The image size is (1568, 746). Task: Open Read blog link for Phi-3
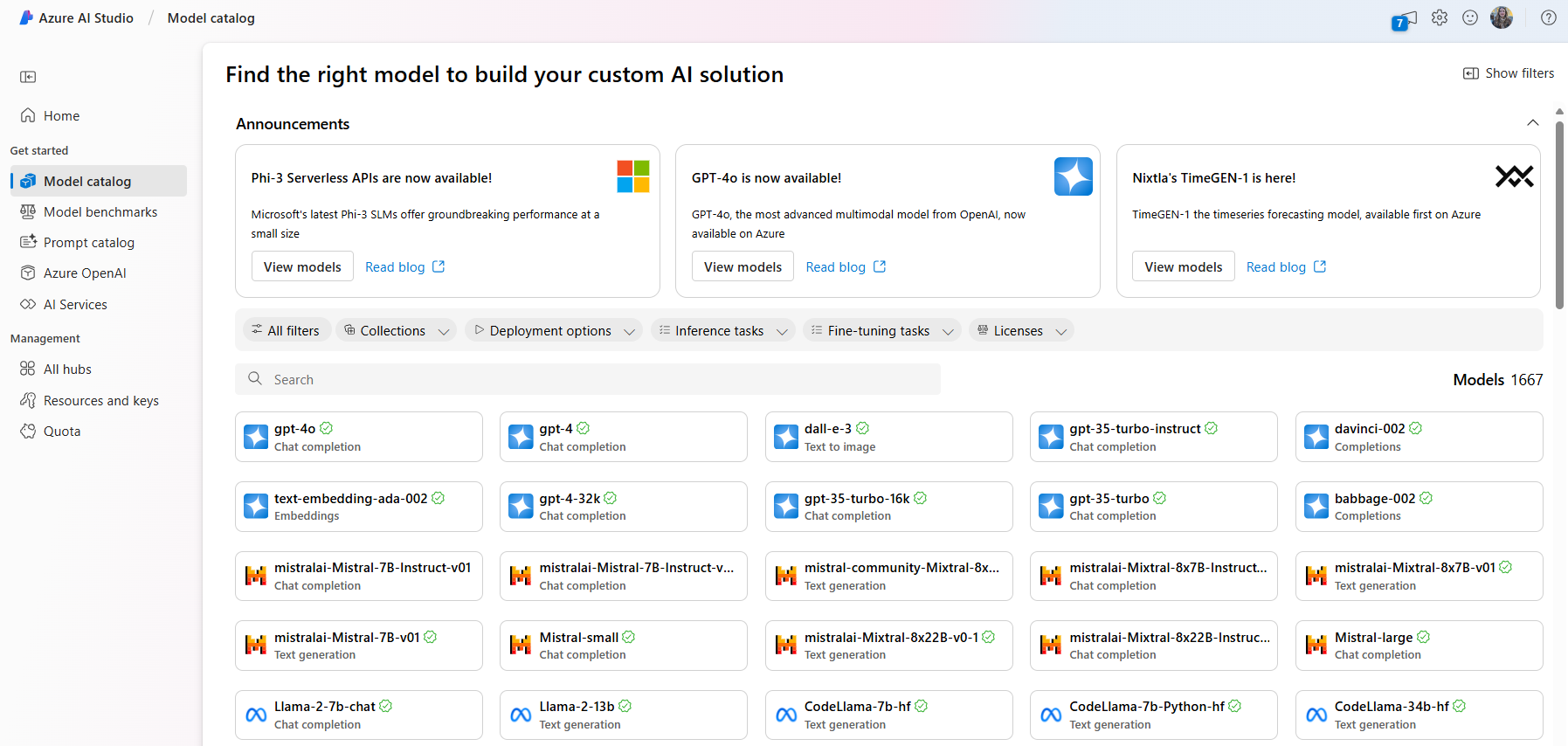tap(404, 266)
